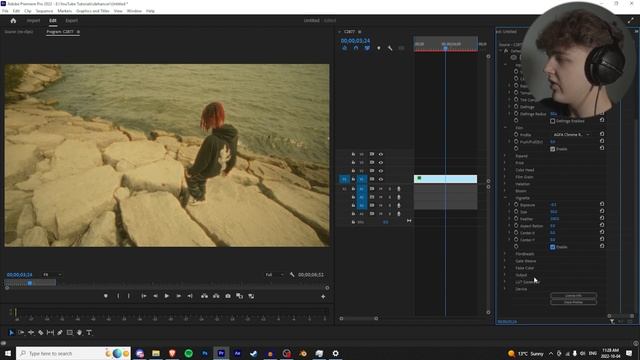Toggle Snap in the timeline

(x=356, y=48)
